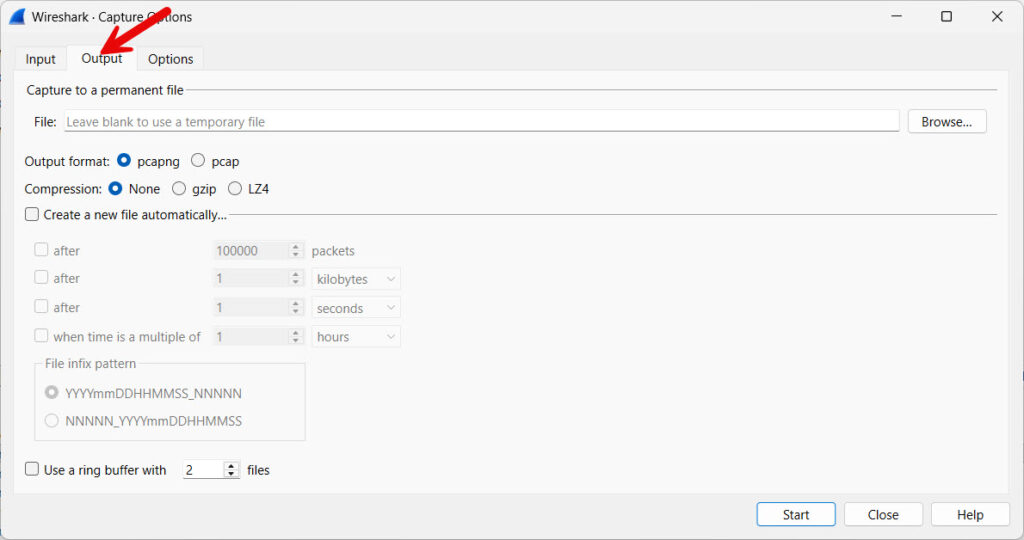Select gzip compression

pos(179,189)
